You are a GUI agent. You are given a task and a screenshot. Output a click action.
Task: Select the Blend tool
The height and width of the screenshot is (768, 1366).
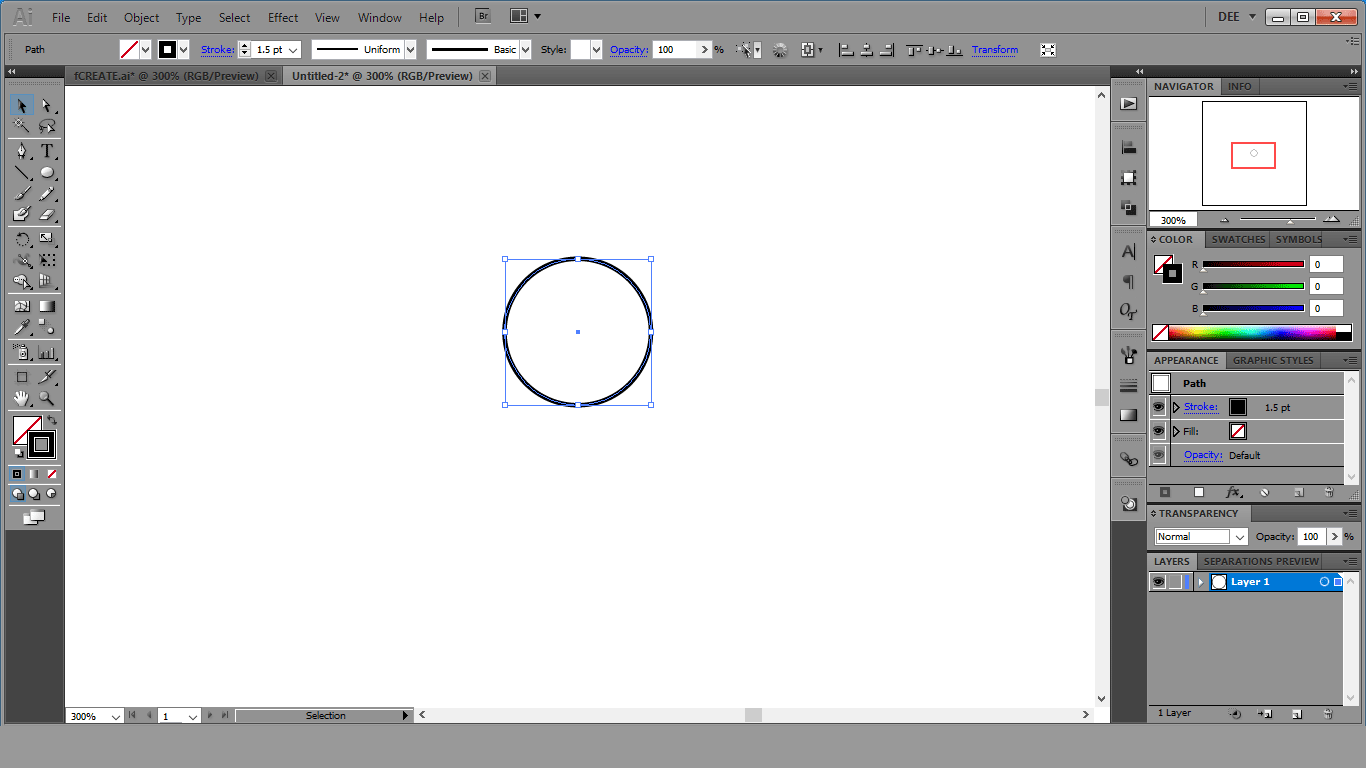46,327
